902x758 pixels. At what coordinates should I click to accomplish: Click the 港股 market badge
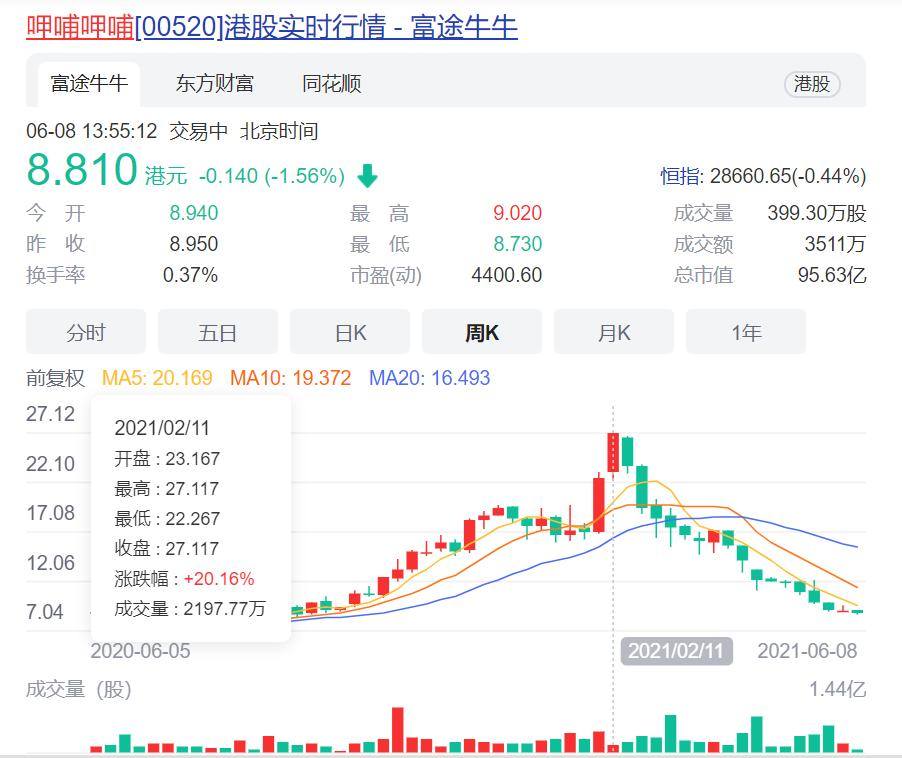pos(812,84)
